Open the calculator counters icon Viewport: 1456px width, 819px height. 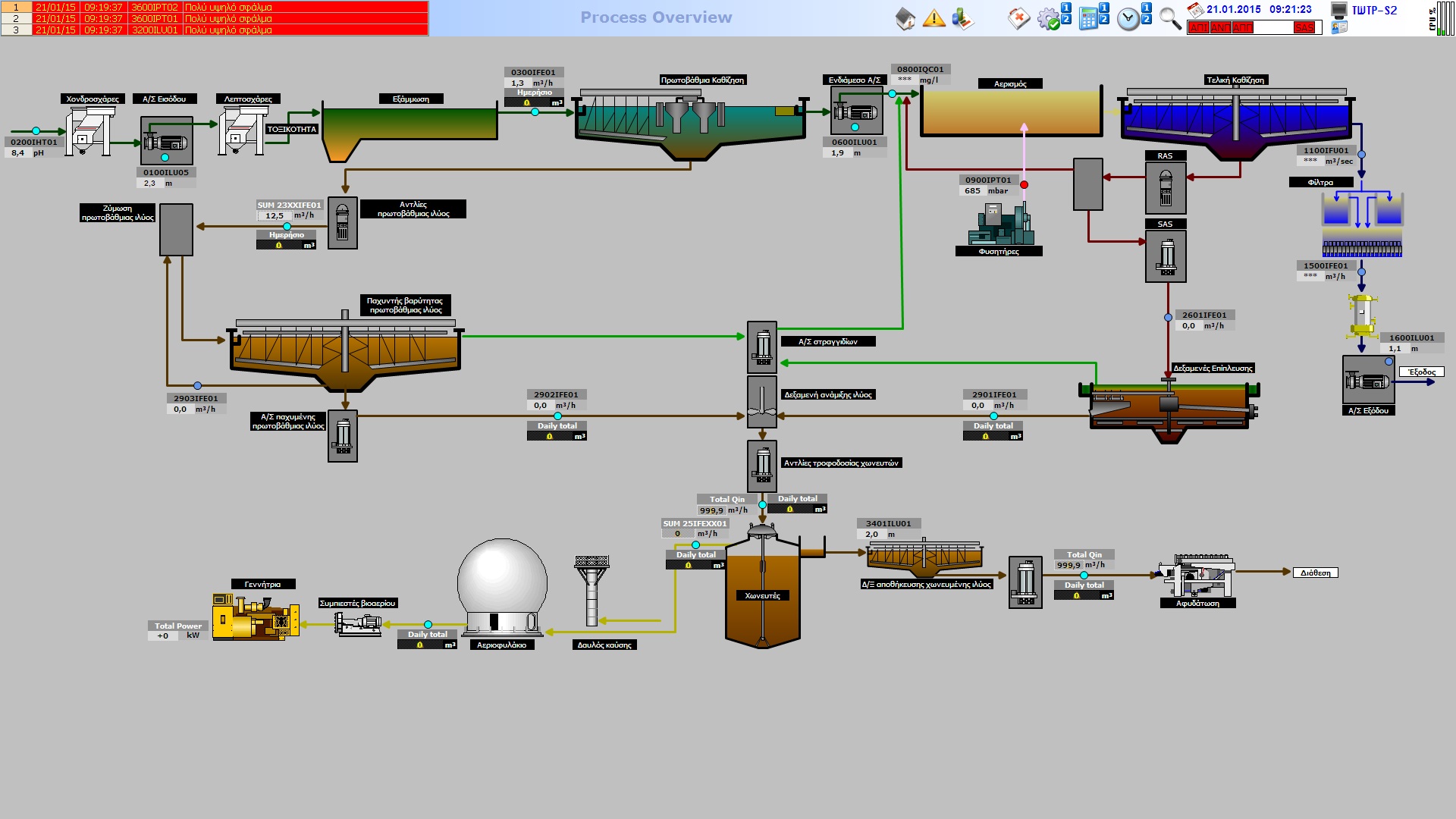(1089, 18)
